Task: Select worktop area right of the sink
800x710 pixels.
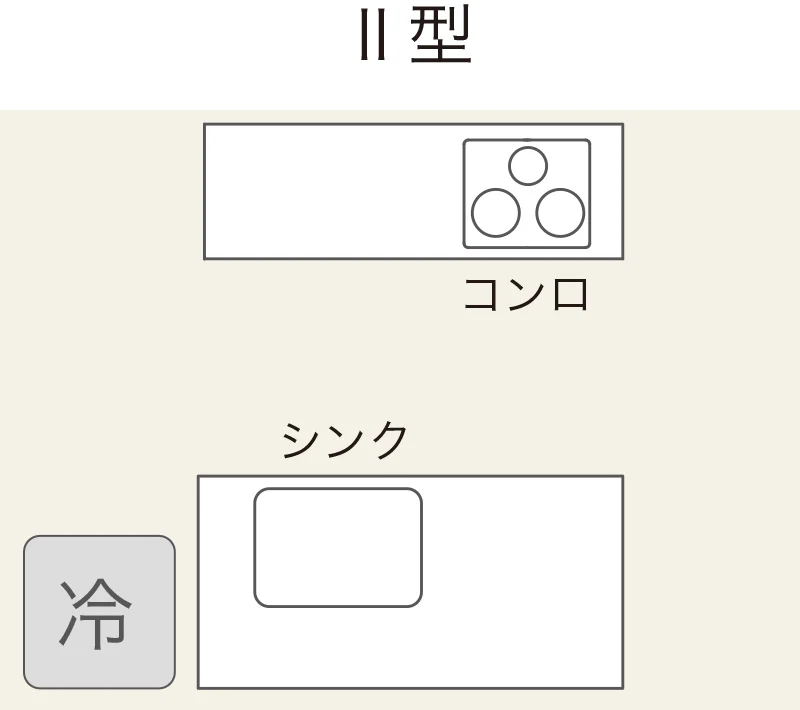Action: [x=521, y=581]
